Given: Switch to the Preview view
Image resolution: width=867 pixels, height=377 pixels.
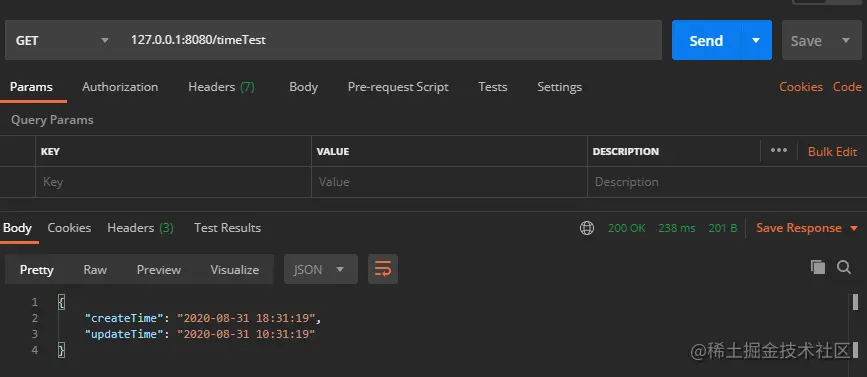Looking at the screenshot, I should [159, 270].
